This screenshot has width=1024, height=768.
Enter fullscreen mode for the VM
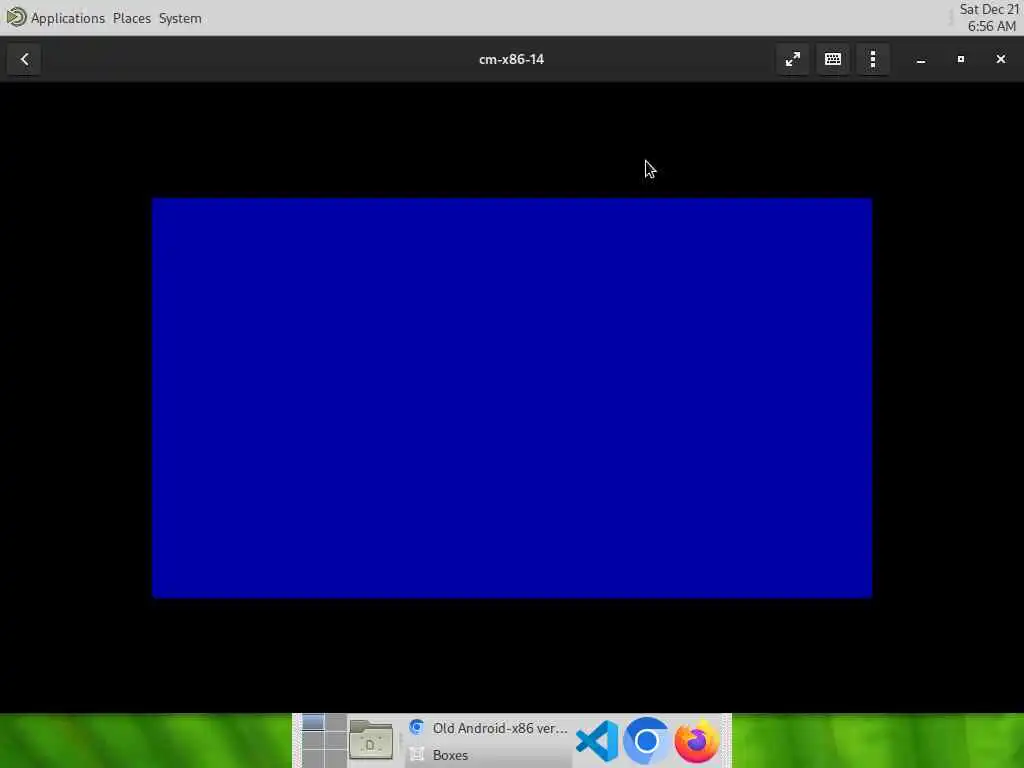792,59
